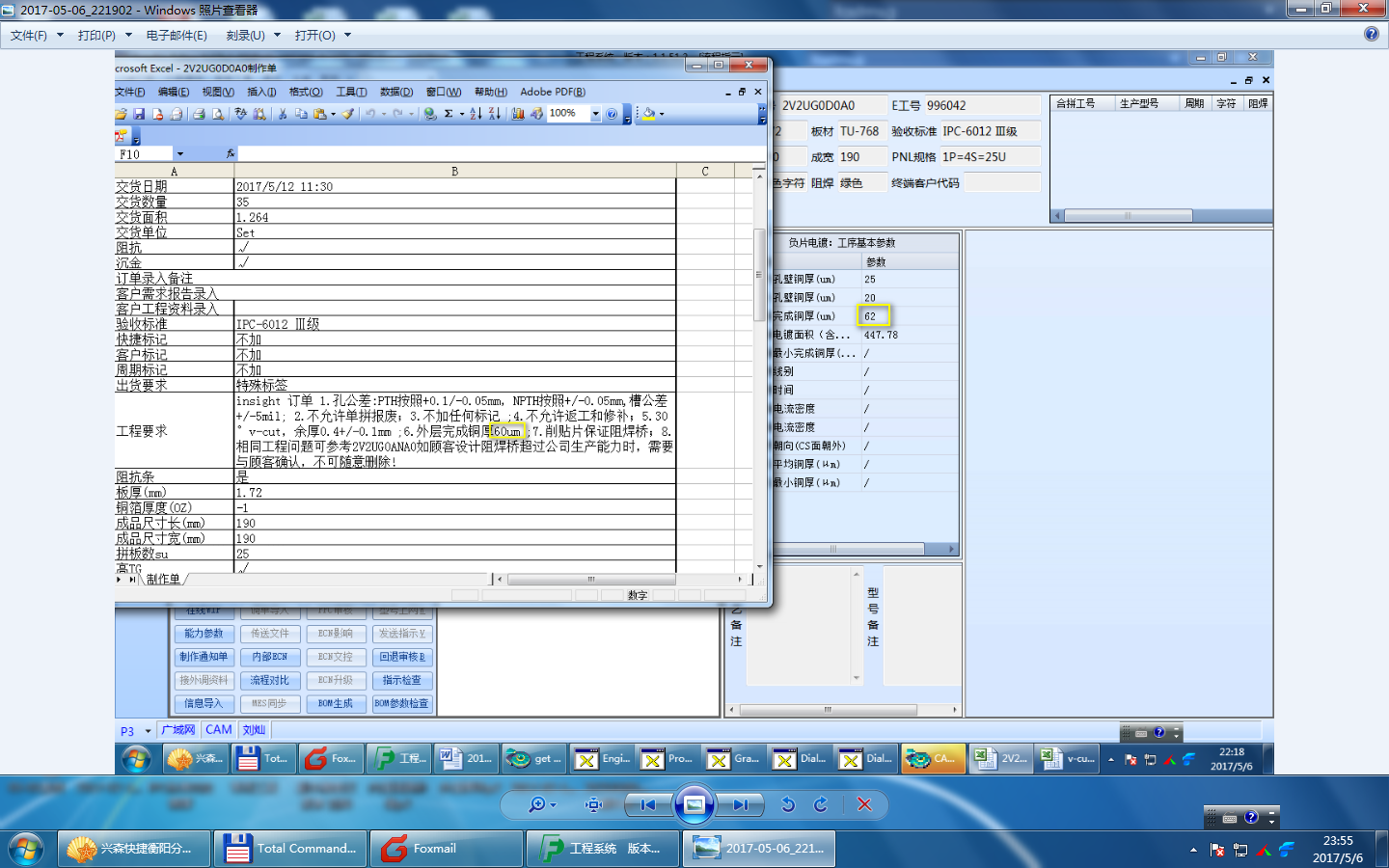Open the 打印(P) dropdown menu
The height and width of the screenshot is (868, 1389).
(x=103, y=35)
